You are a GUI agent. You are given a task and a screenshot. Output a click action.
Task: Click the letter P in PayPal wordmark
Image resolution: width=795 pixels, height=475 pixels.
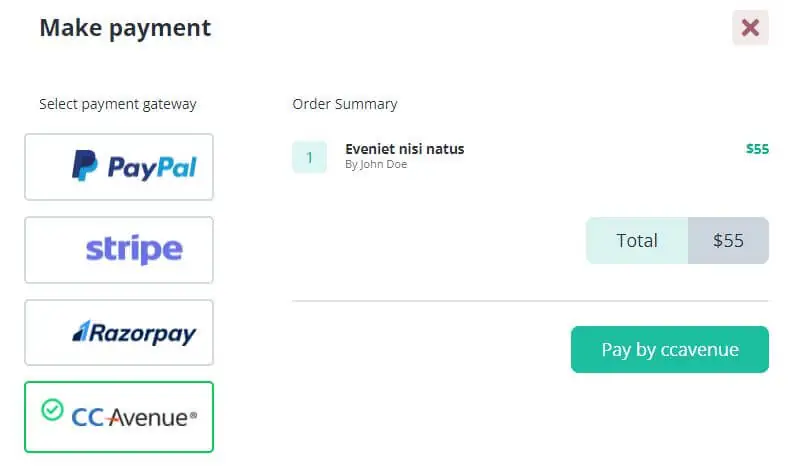point(118,167)
